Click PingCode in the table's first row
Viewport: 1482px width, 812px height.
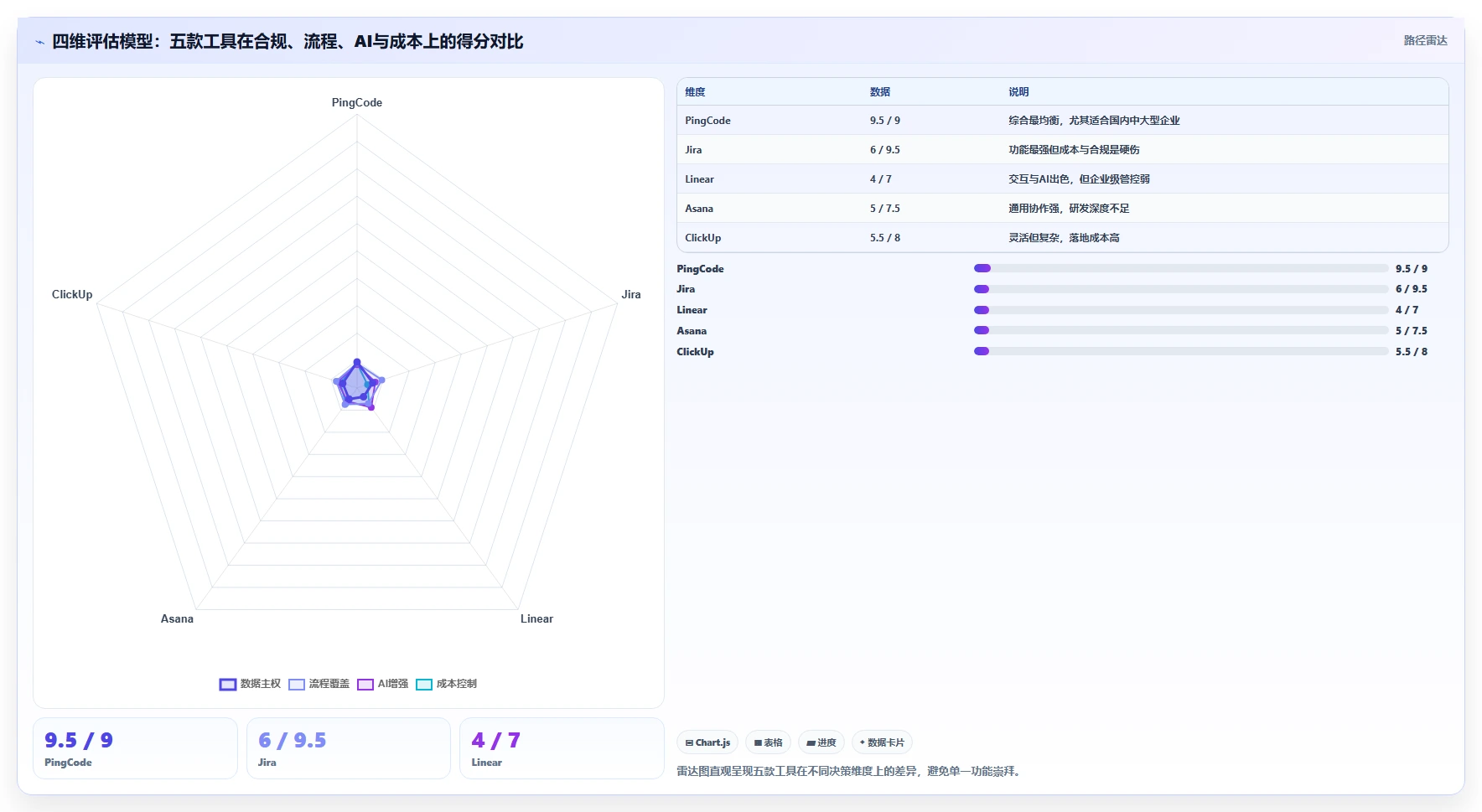point(707,121)
